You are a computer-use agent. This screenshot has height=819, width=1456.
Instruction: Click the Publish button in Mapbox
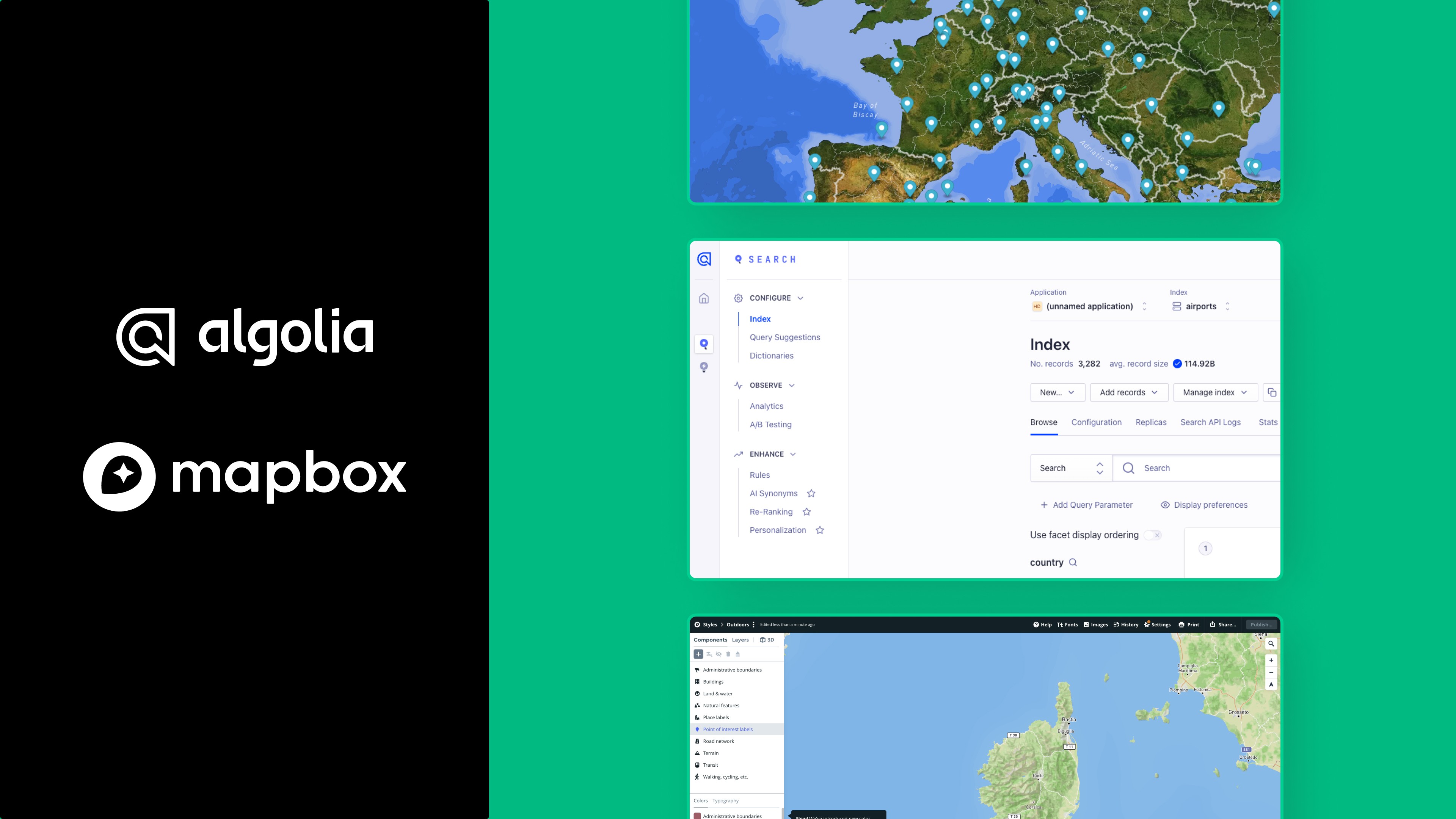click(1262, 624)
